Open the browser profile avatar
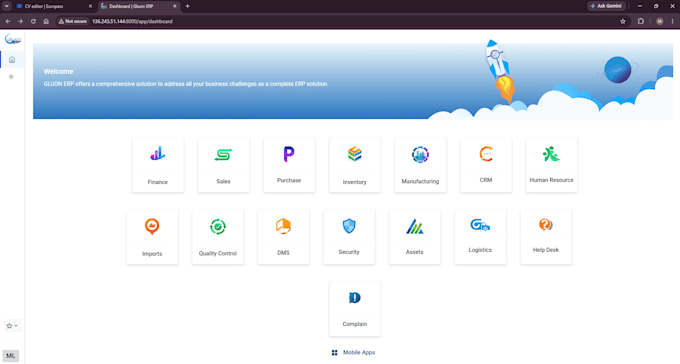680x364 pixels. (x=659, y=21)
